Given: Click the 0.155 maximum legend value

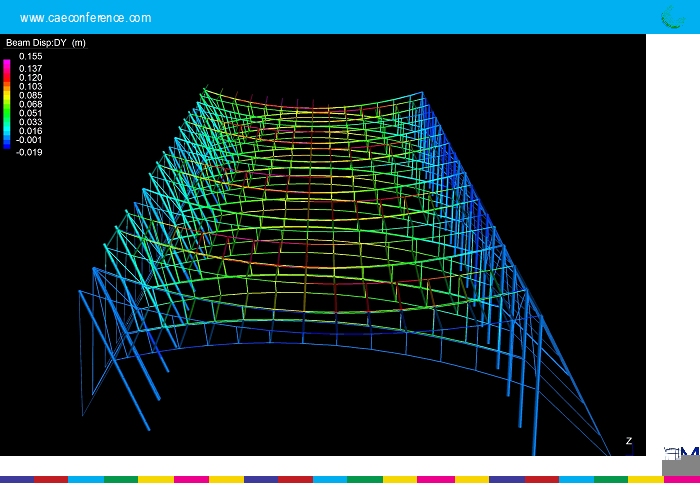Looking at the screenshot, I should (30, 57).
